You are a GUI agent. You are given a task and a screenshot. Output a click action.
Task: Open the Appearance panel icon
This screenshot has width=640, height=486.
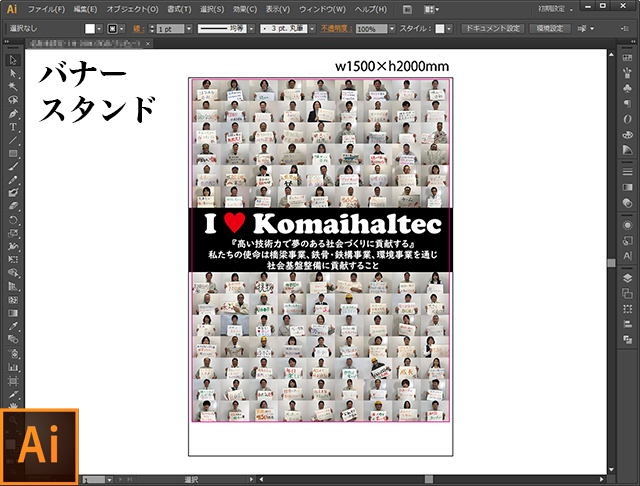627,225
